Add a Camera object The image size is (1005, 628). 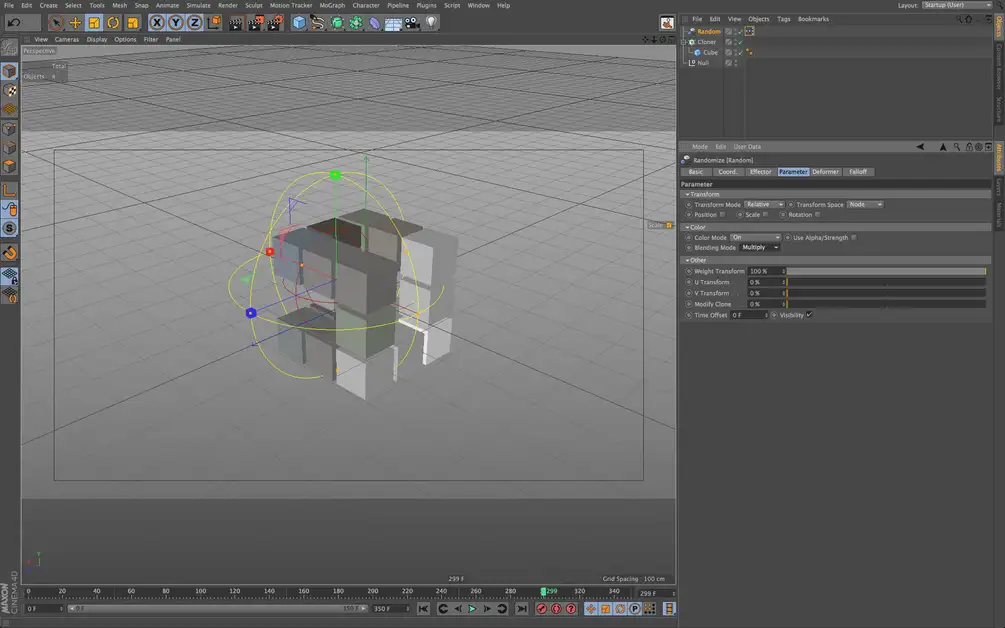[412, 23]
